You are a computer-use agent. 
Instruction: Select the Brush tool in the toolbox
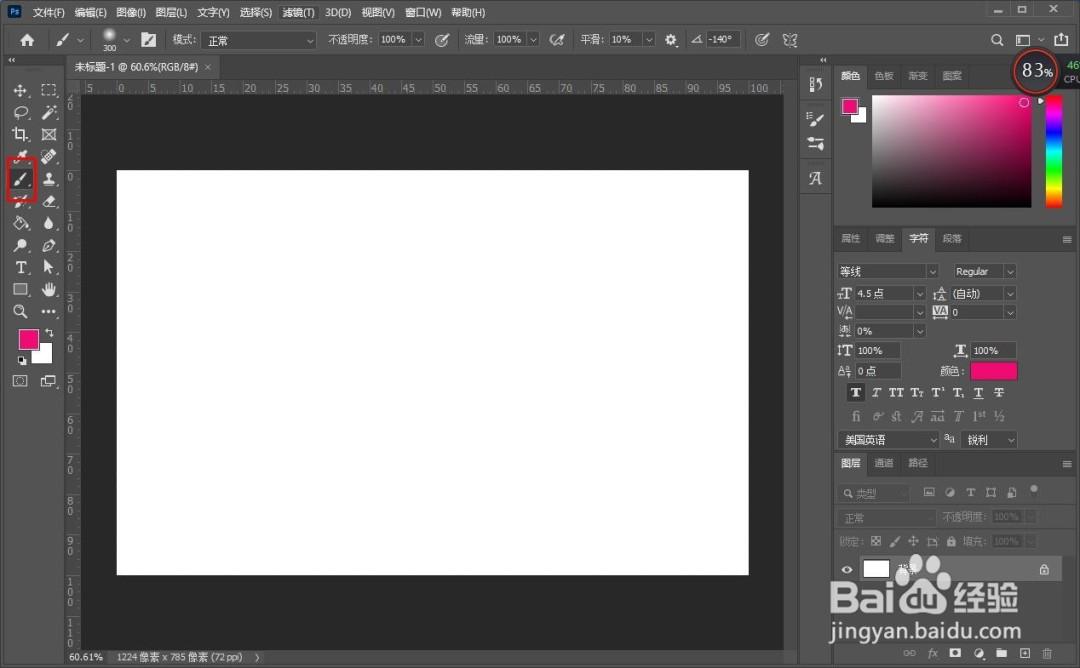point(21,179)
